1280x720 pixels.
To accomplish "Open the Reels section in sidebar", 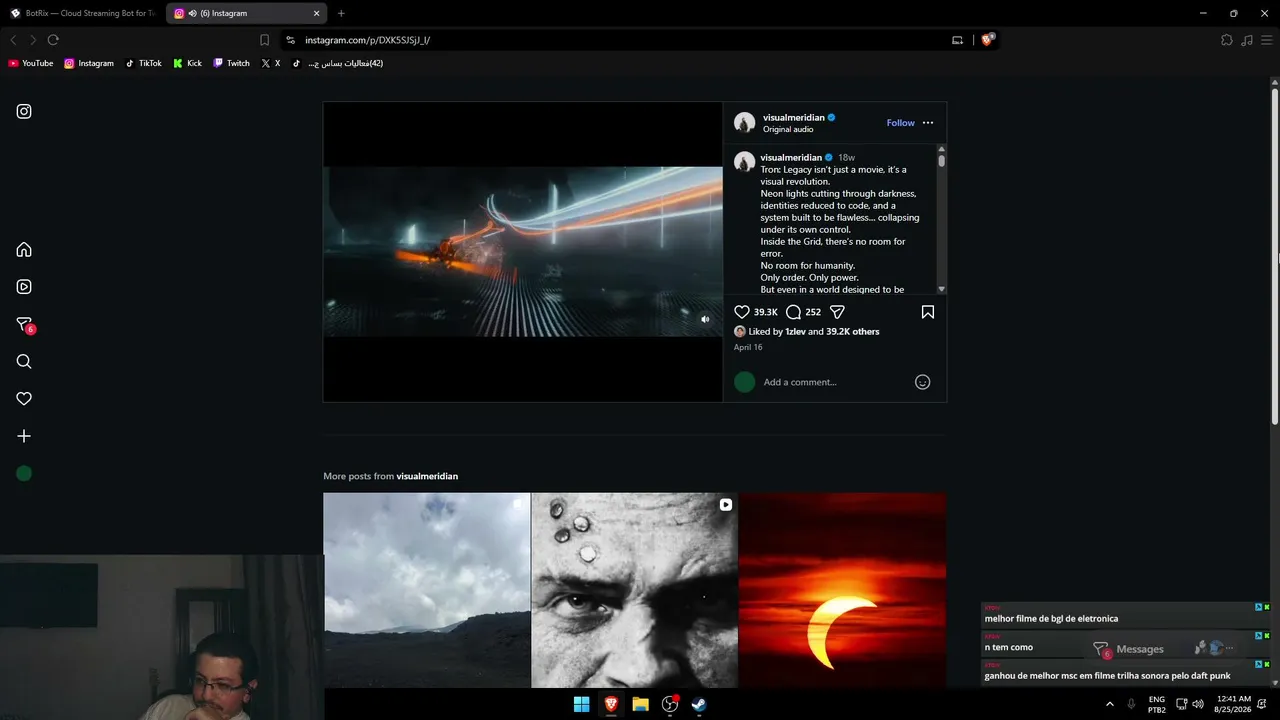I will pyautogui.click(x=24, y=287).
